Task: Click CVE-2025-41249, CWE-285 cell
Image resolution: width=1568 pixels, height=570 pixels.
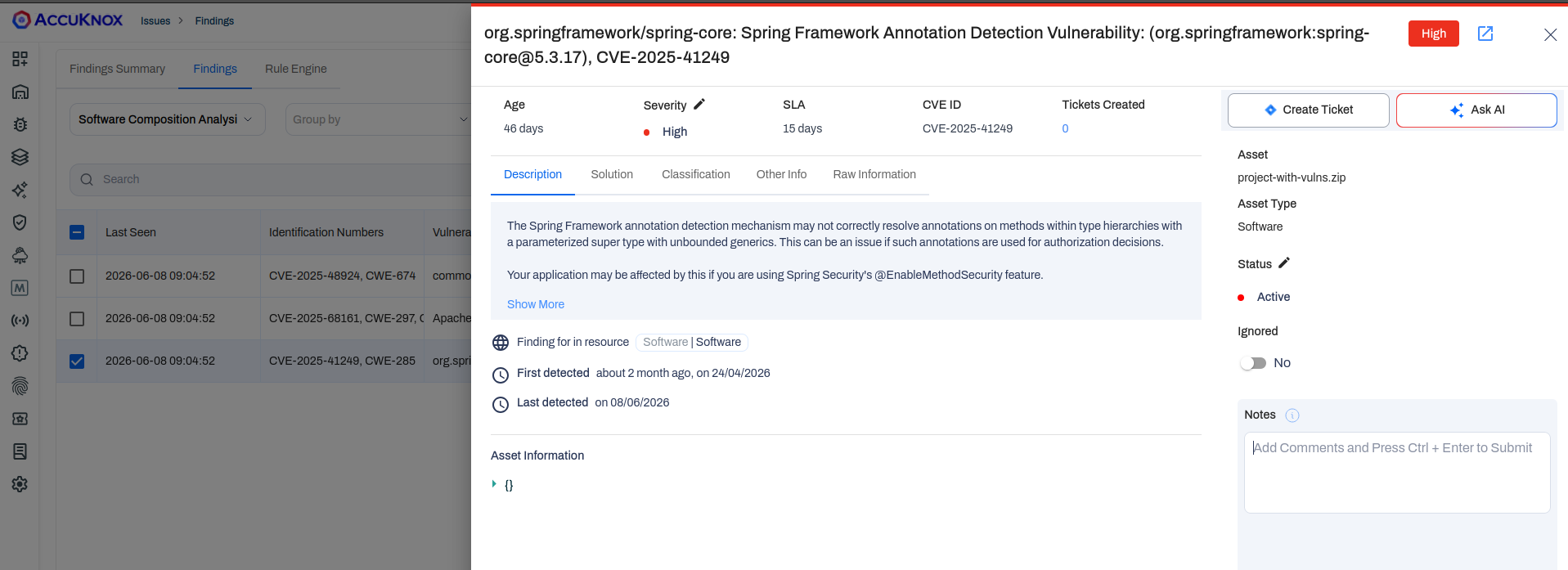Action: pos(342,361)
